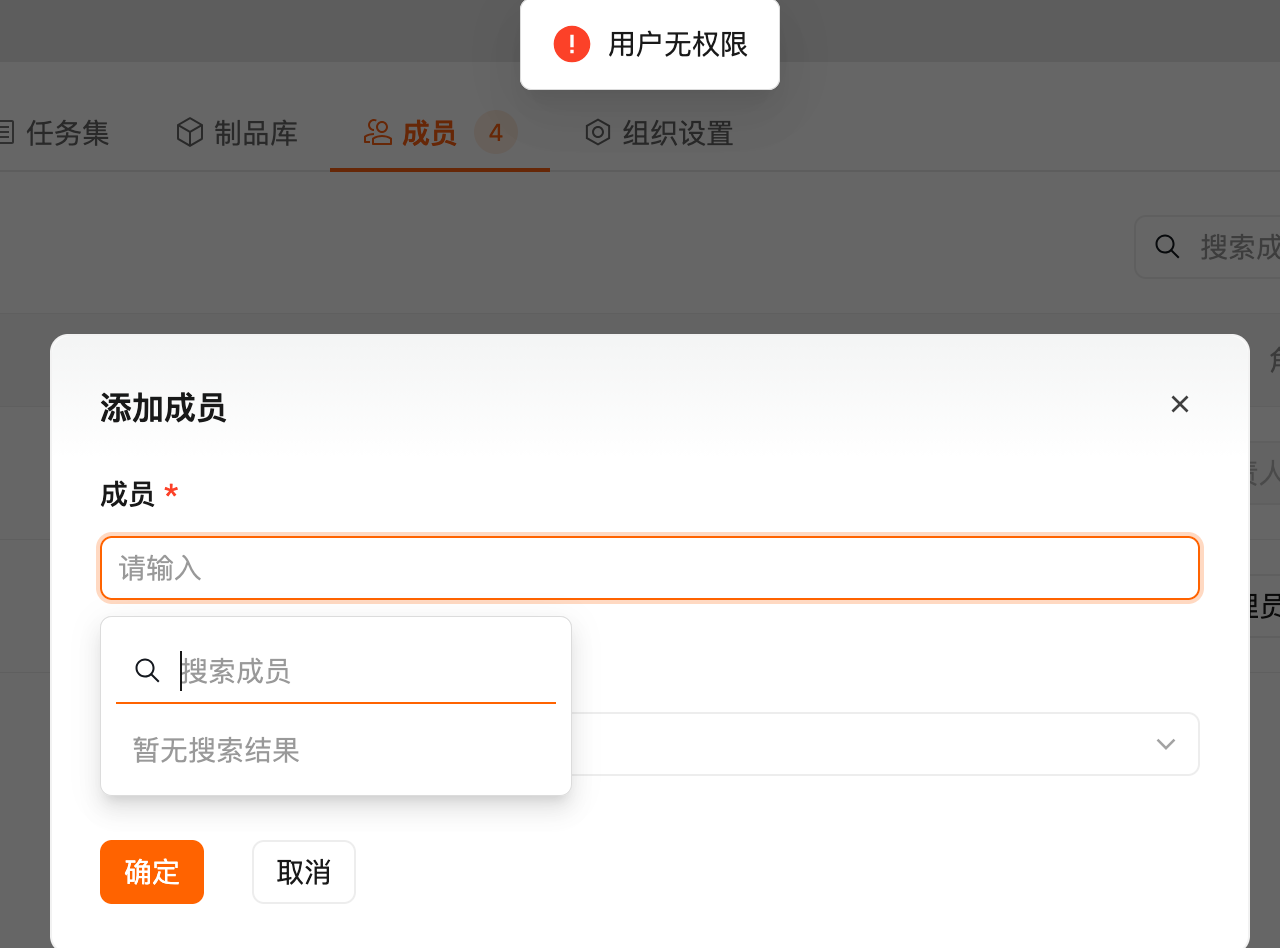Switch to the 任务集 tab
Image resolution: width=1280 pixels, height=948 pixels.
[67, 133]
